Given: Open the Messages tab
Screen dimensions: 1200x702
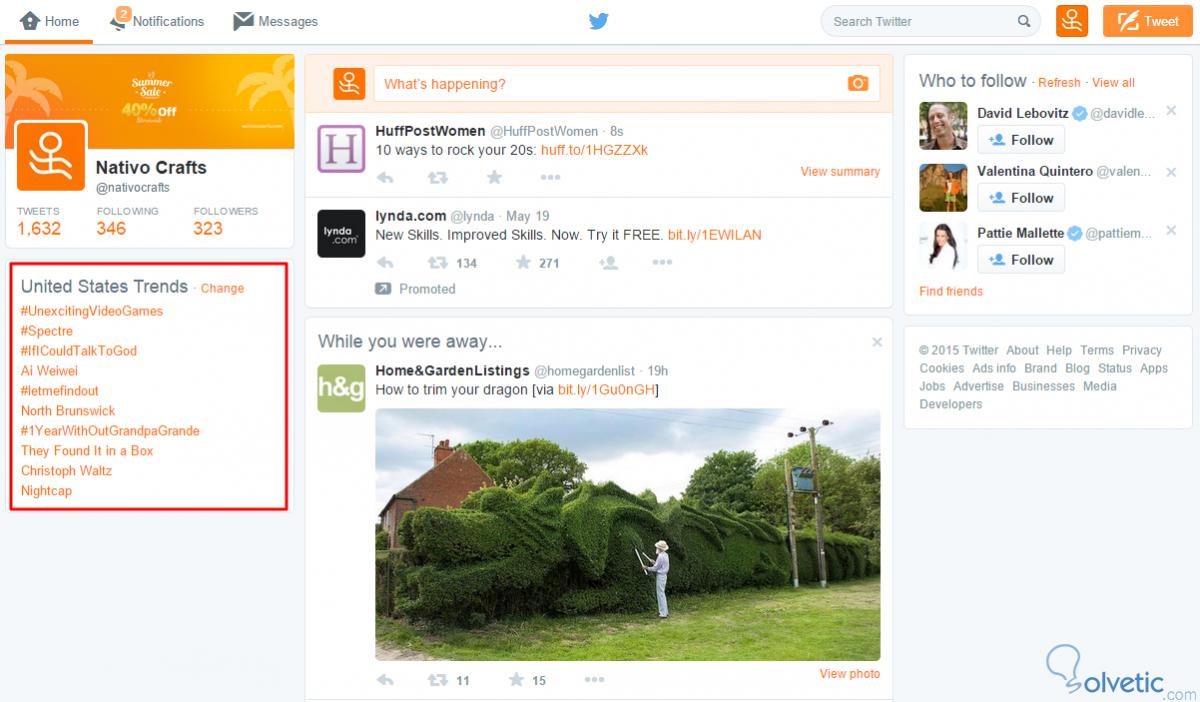Looking at the screenshot, I should point(275,21).
